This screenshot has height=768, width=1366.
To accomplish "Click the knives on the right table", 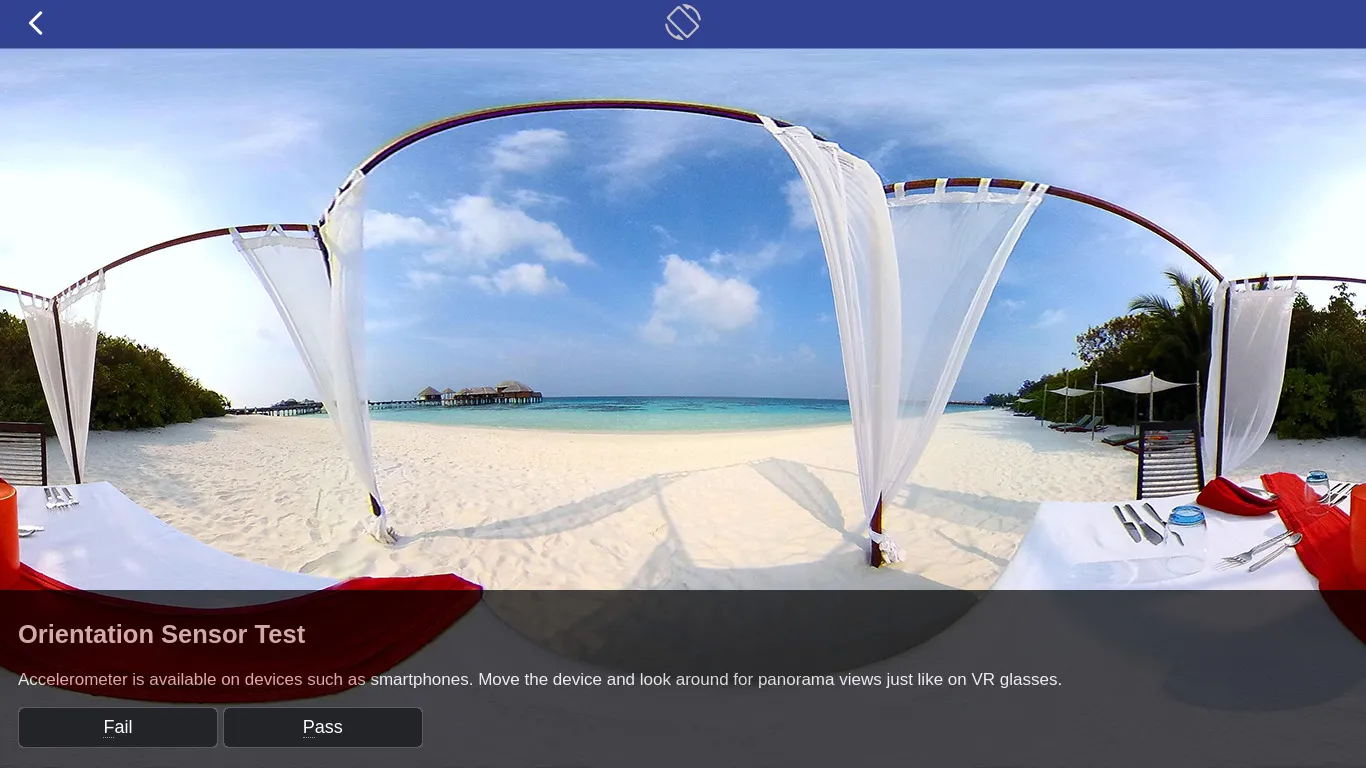I will coord(1138,523).
